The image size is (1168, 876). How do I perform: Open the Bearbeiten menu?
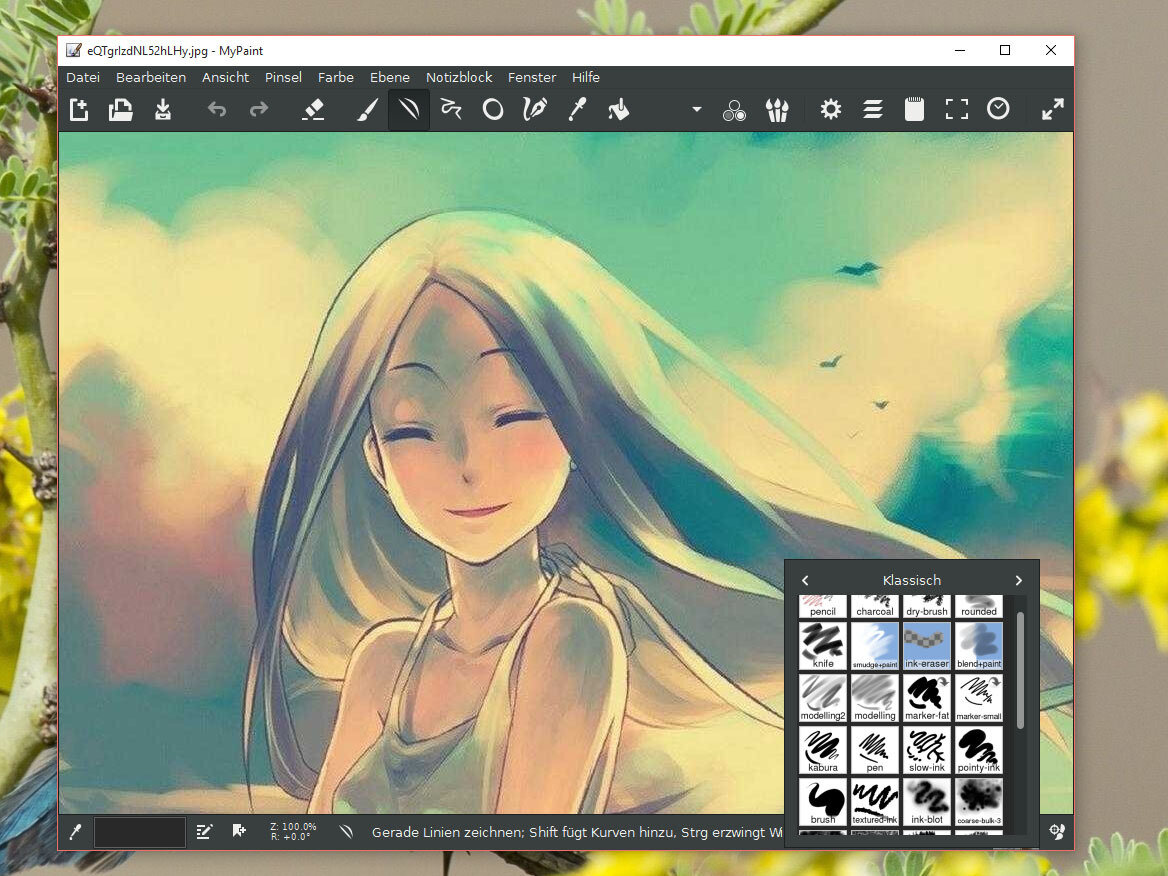click(151, 77)
